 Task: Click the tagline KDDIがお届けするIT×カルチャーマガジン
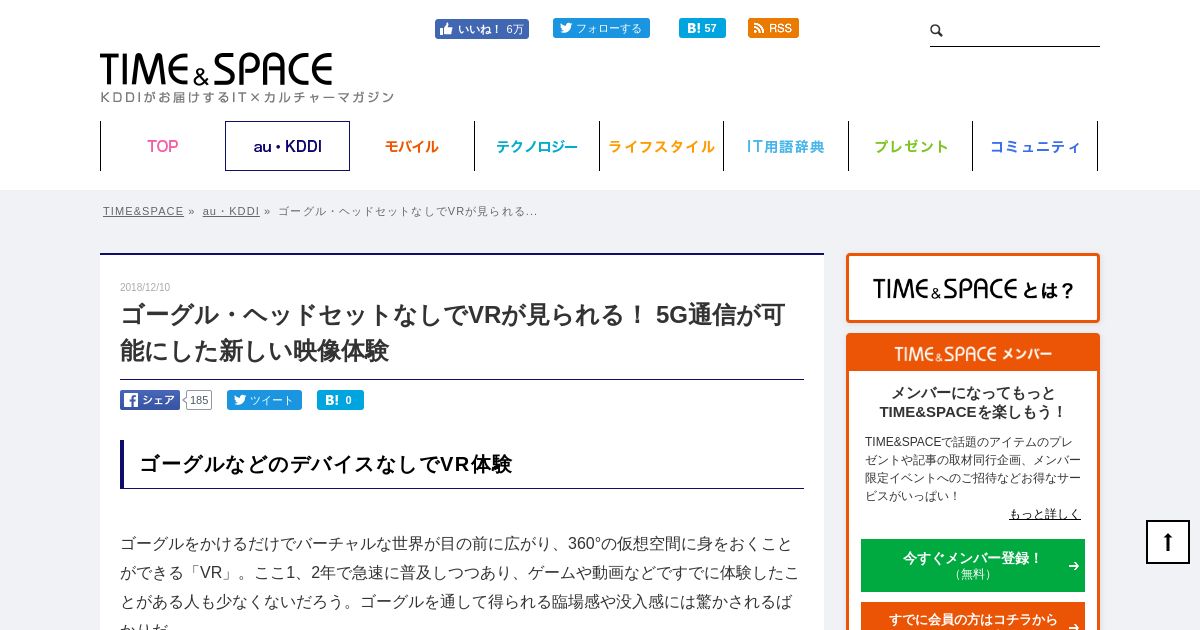point(247,97)
